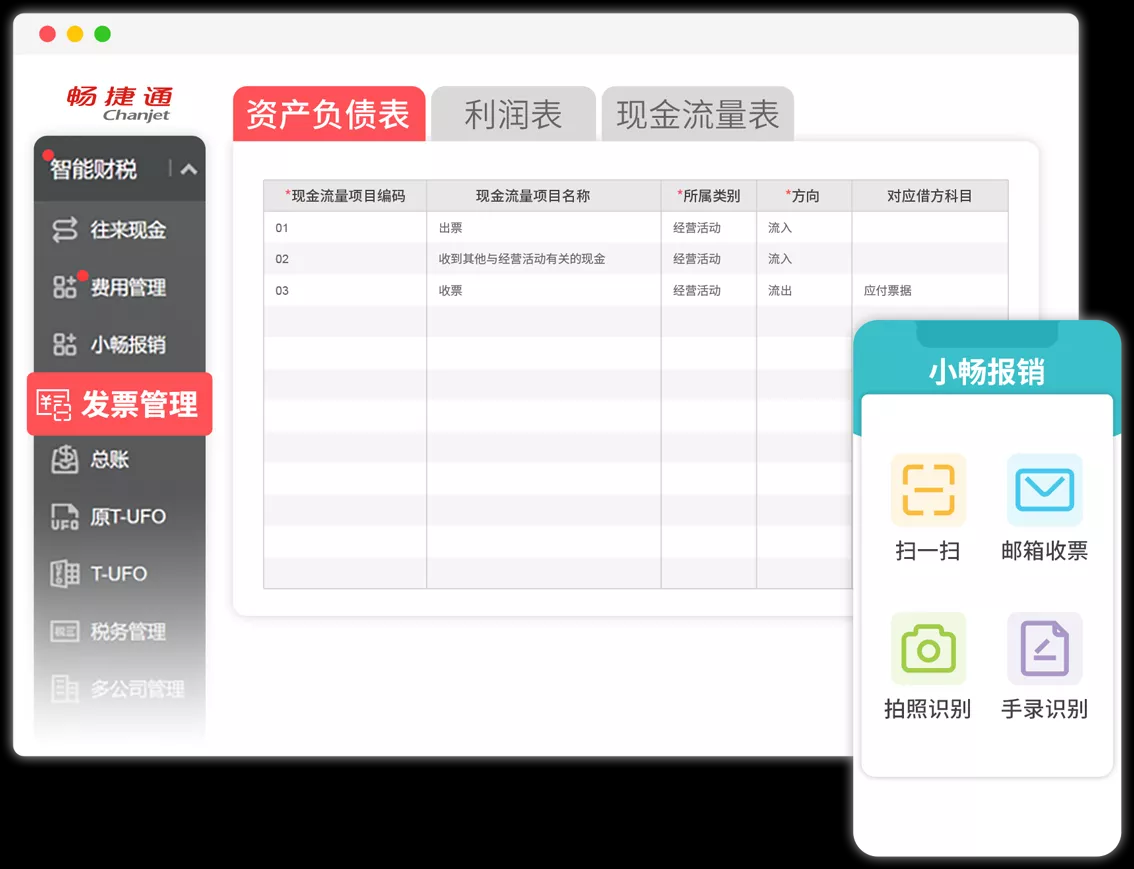This screenshot has height=869, width=1134.
Task: Switch to the 现金流量表 tab
Action: pos(697,115)
